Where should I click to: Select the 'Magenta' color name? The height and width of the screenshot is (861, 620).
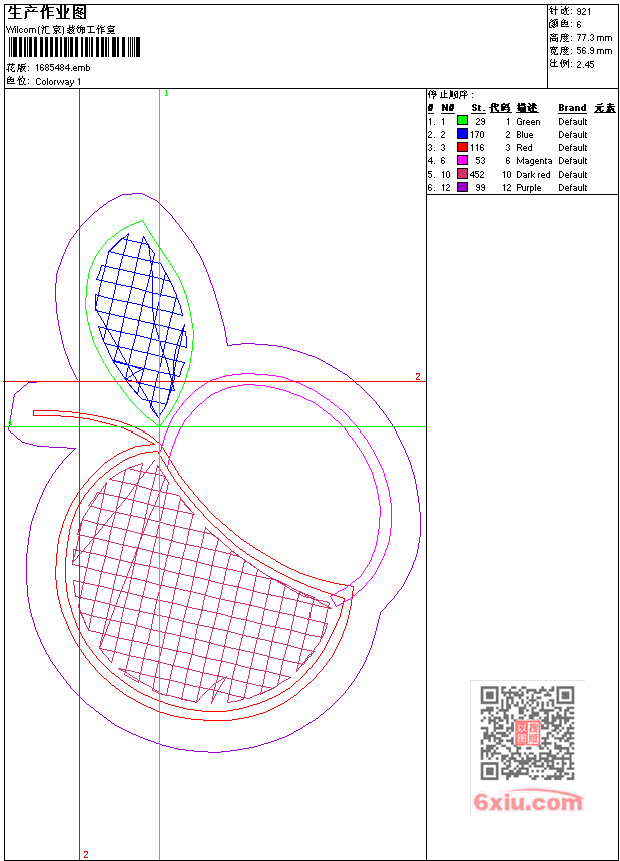[x=534, y=161]
